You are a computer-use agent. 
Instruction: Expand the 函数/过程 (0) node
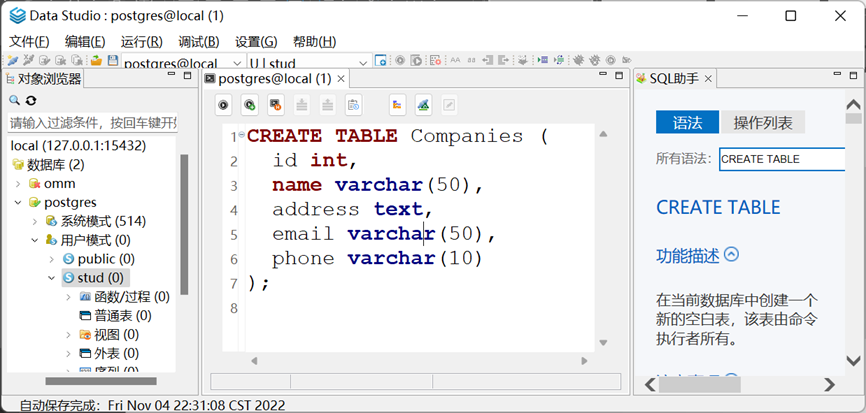click(x=68, y=297)
